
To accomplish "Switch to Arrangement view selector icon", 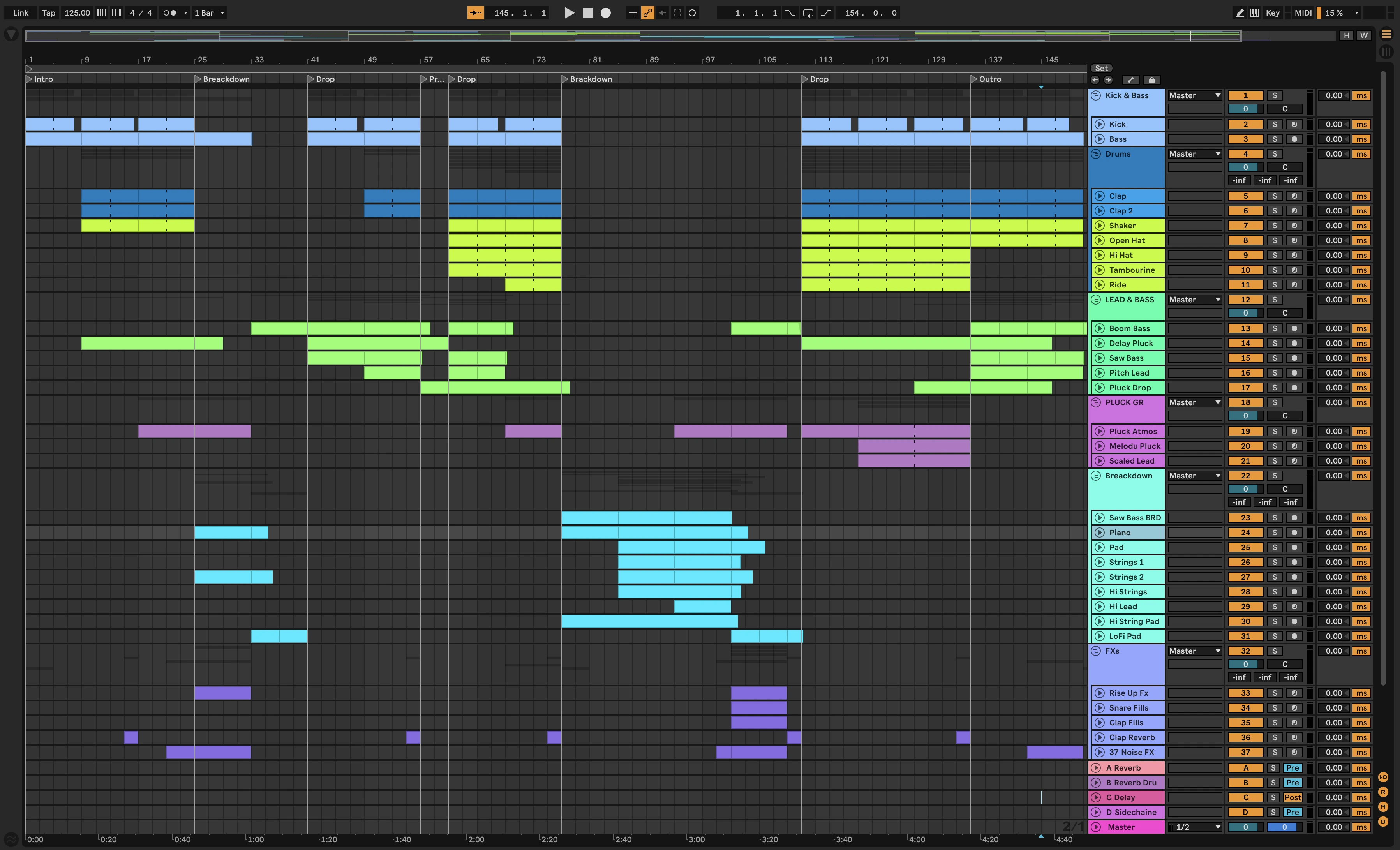I will (1386, 35).
